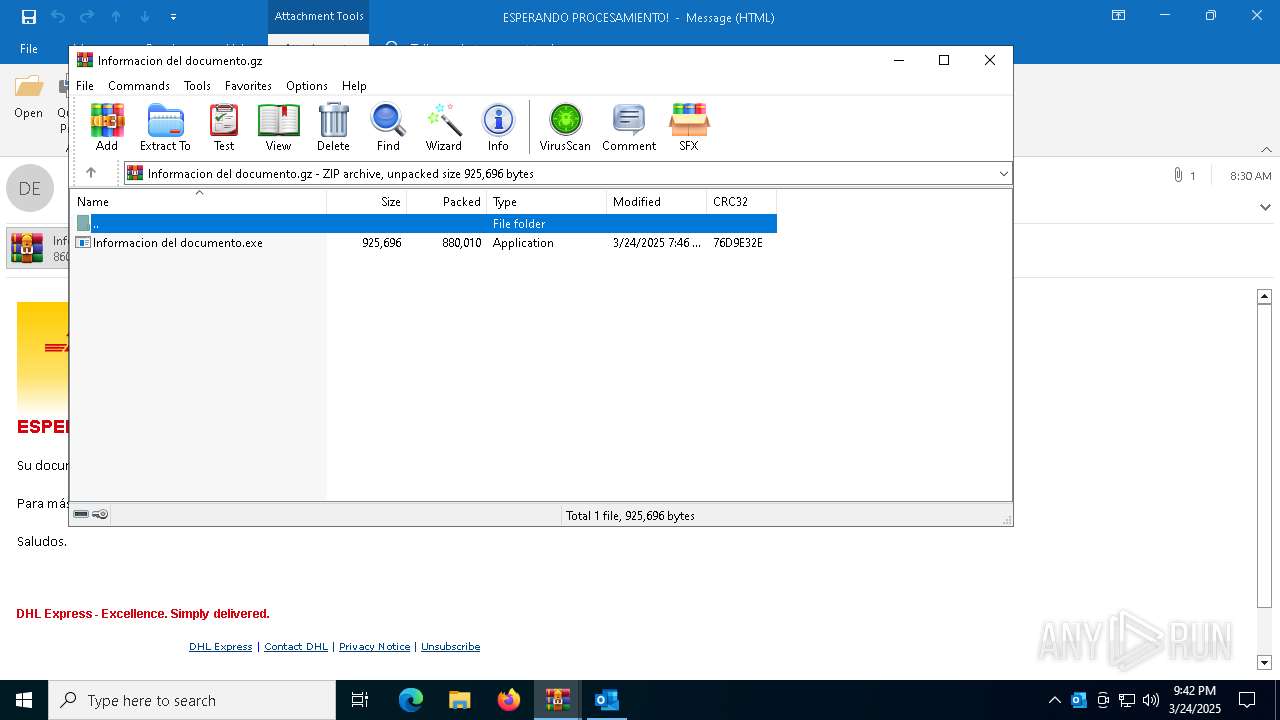Open the Privacy Notice link
This screenshot has height=720, width=1280.
coord(374,646)
